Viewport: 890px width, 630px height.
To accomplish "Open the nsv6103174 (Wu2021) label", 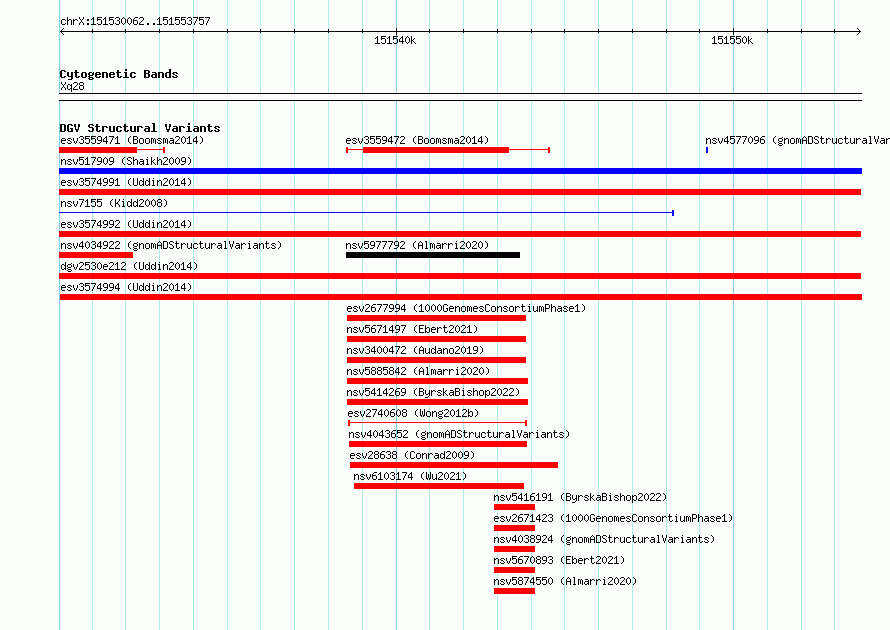I will pos(410,476).
